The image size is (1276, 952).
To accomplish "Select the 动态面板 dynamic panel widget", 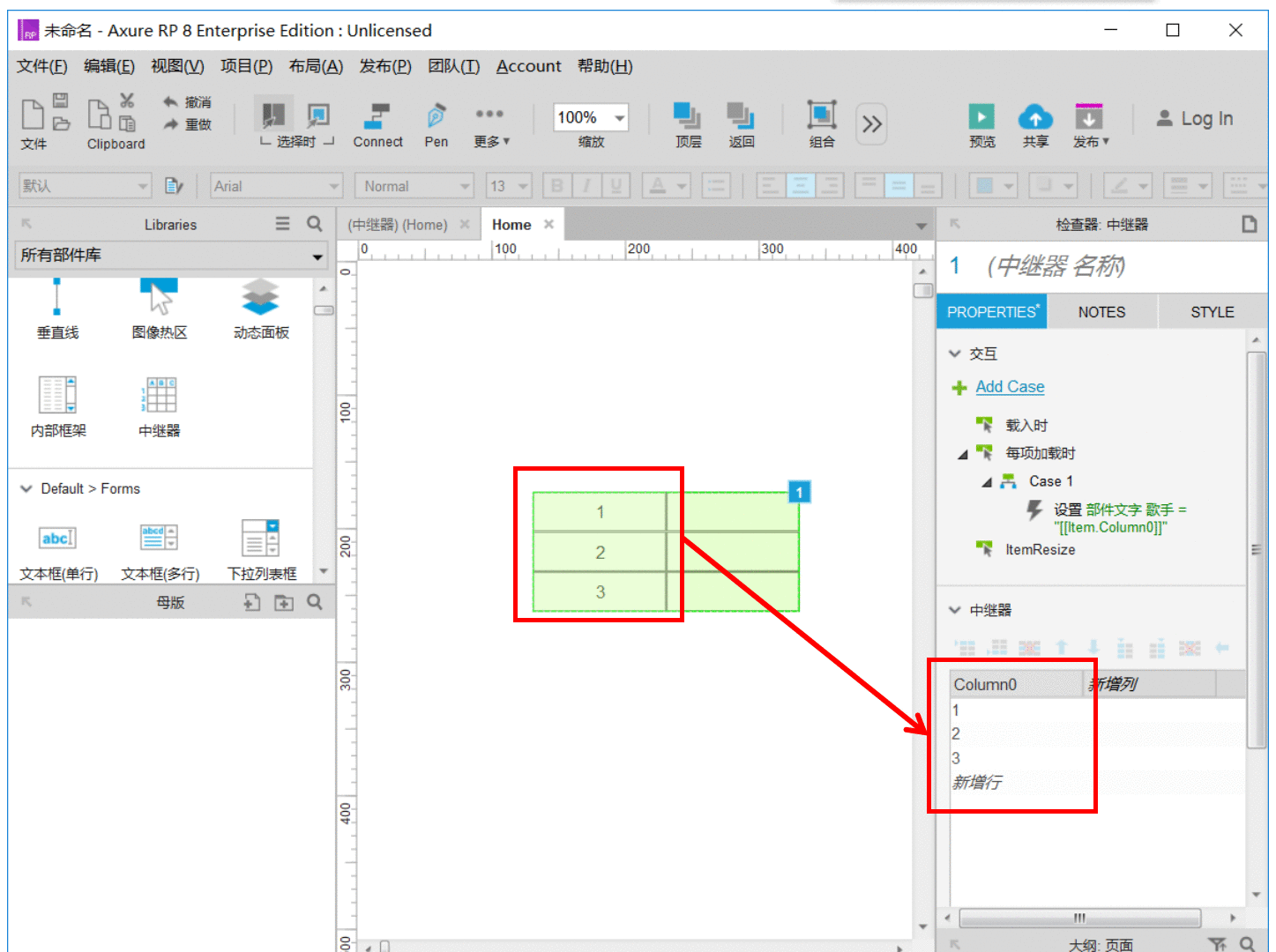I will 261,310.
